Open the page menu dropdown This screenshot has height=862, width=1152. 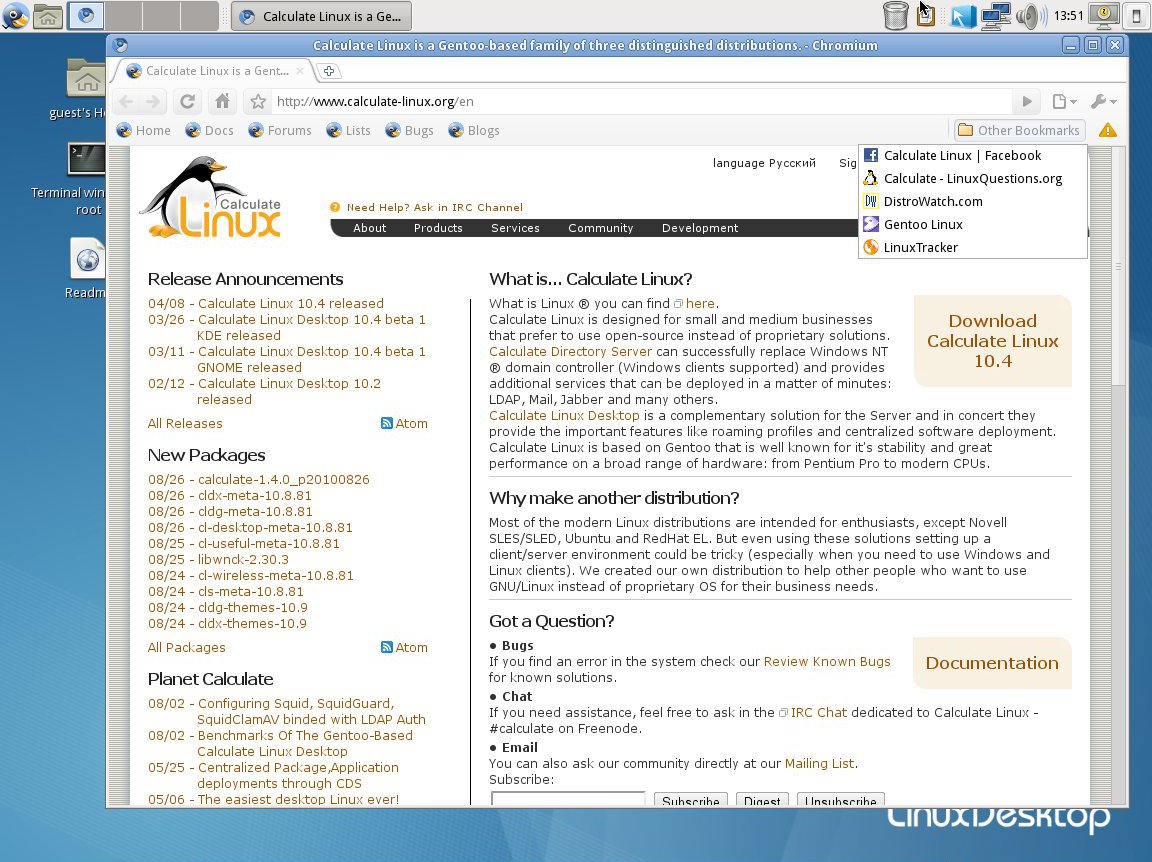(1064, 101)
